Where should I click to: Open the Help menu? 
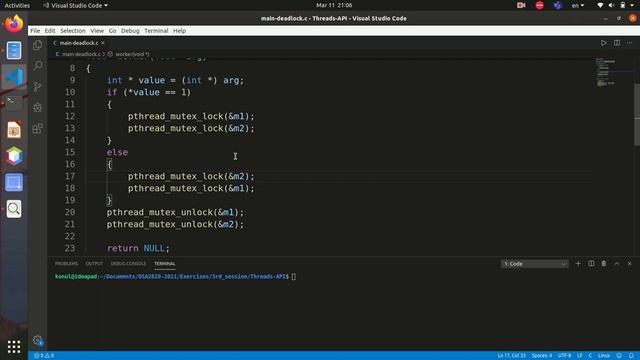pos(179,31)
